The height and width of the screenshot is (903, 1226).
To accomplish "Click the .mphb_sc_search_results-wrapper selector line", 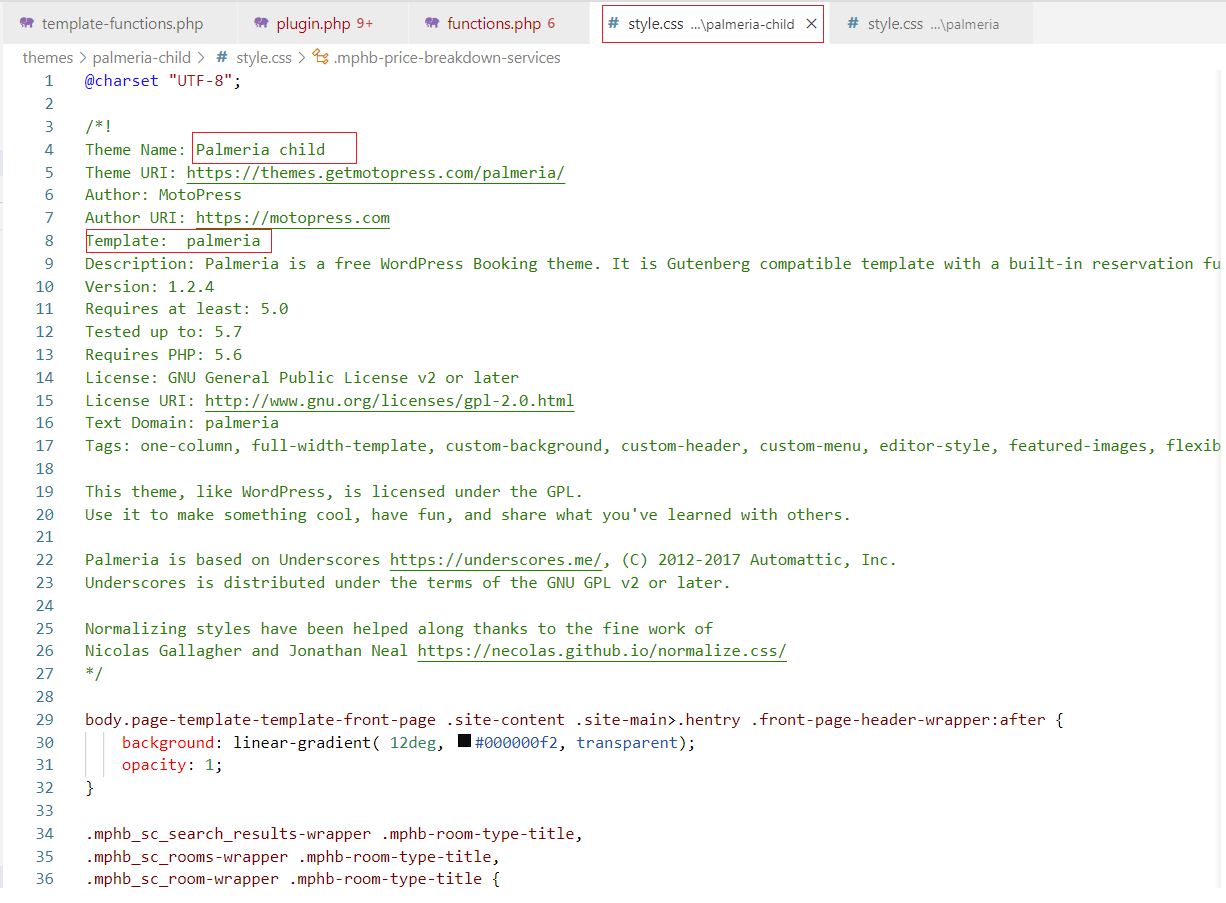I will [334, 834].
